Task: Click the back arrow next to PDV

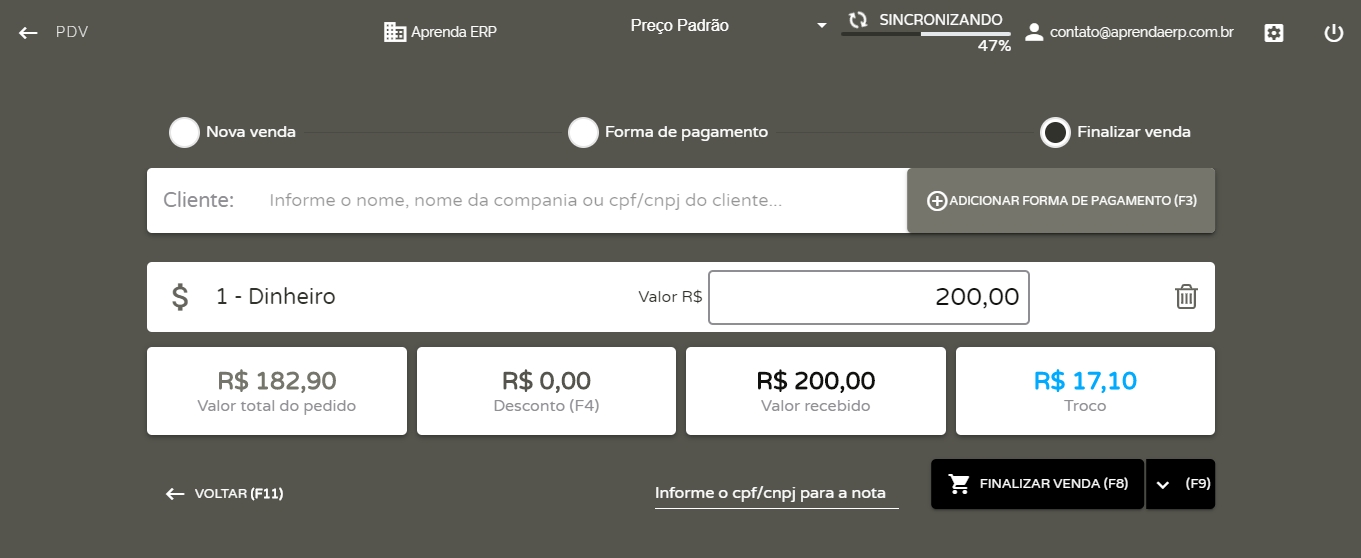Action: pos(28,32)
